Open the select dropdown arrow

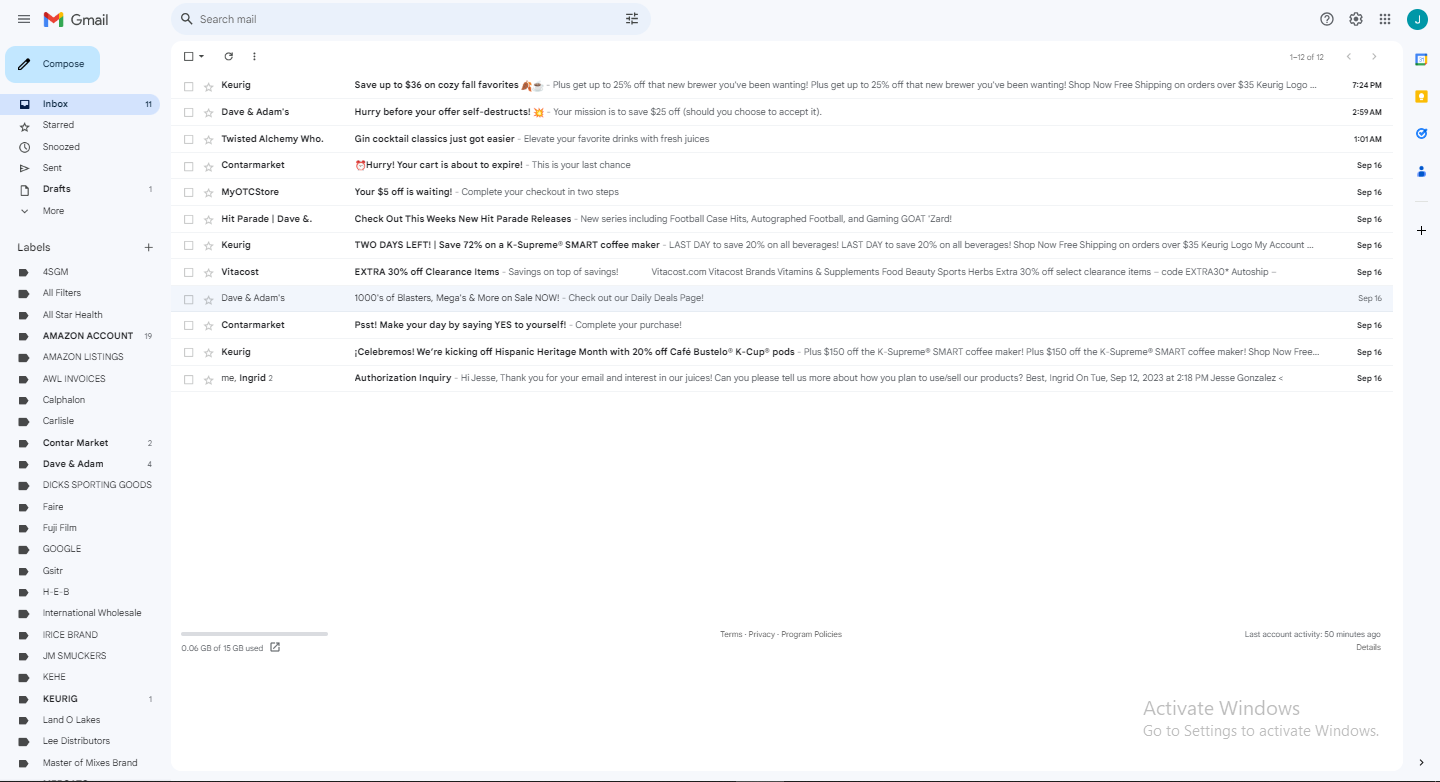click(x=202, y=57)
